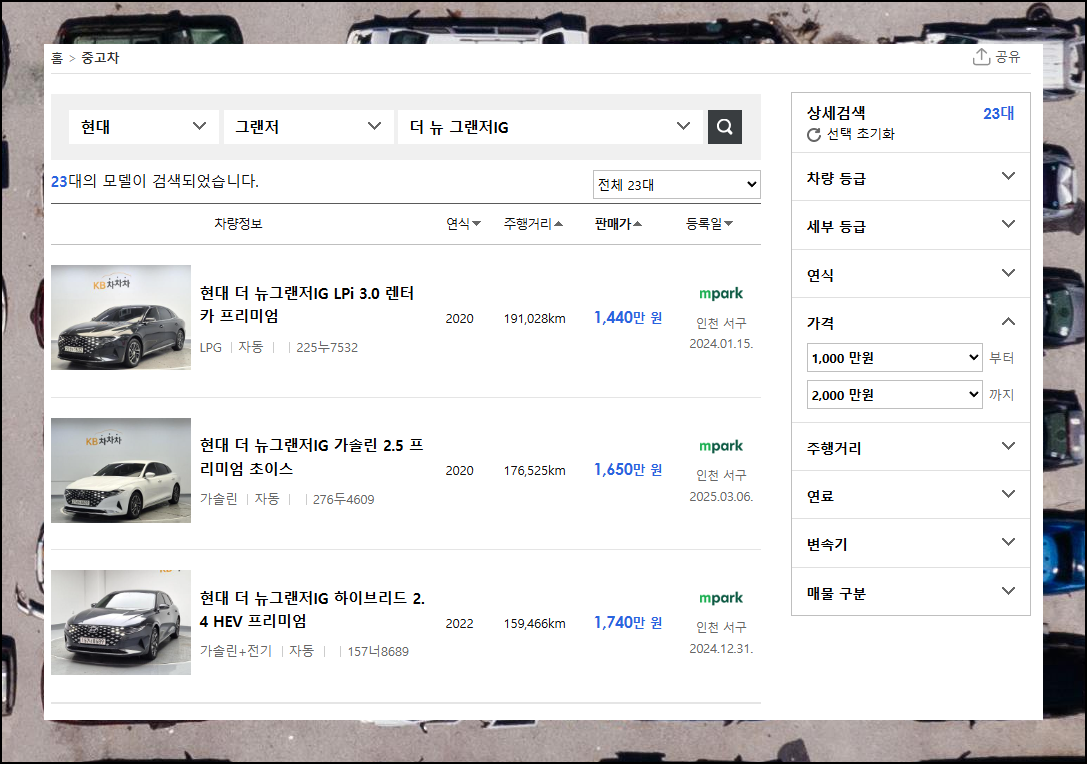
Task: Click the registration date 2024.12.31.
Action: [721, 649]
